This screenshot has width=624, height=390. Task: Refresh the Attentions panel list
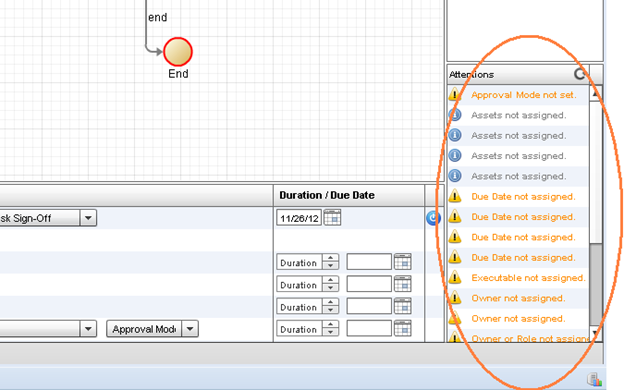tap(580, 74)
